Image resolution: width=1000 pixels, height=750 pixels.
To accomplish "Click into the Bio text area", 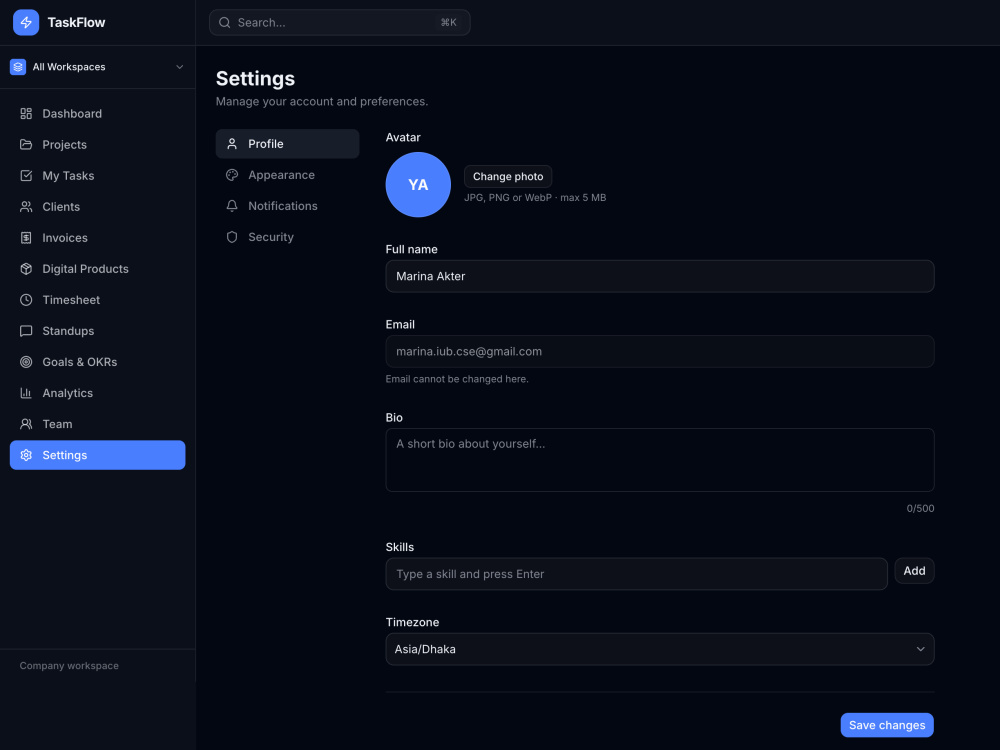I will pos(659,460).
